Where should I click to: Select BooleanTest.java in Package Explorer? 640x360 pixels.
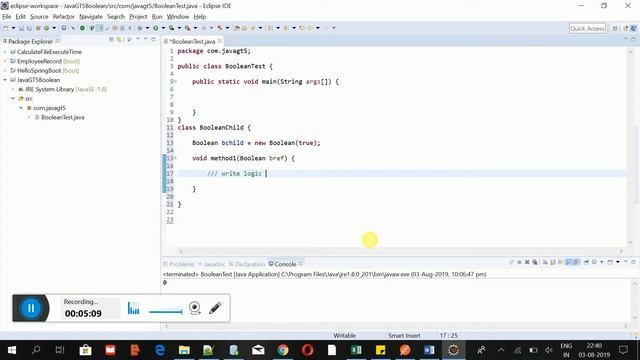[62, 118]
